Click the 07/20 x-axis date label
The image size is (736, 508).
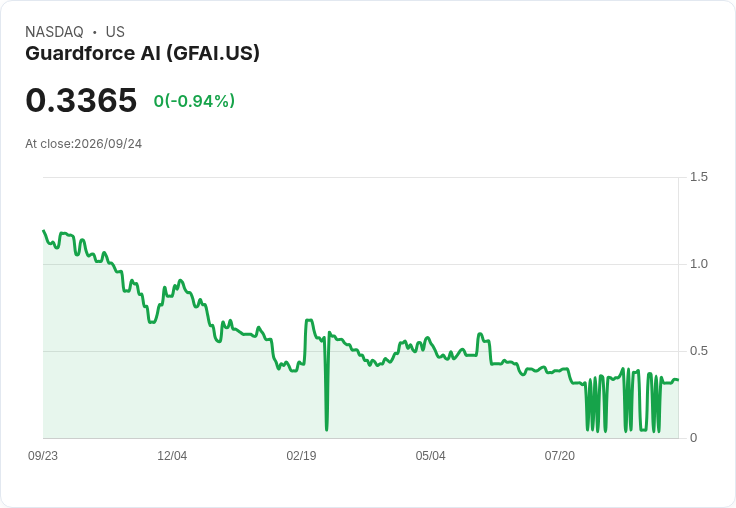click(559, 456)
